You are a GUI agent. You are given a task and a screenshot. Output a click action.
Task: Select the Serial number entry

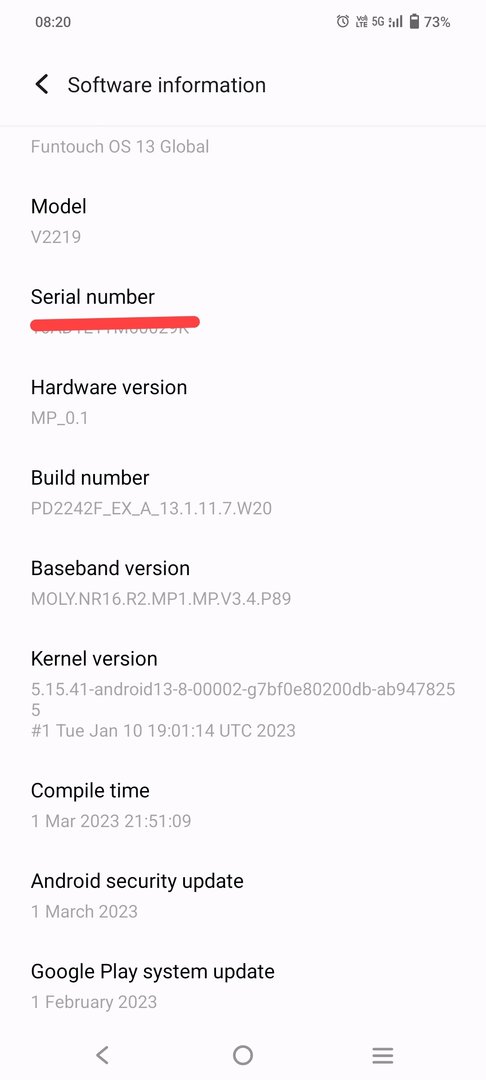(x=243, y=312)
